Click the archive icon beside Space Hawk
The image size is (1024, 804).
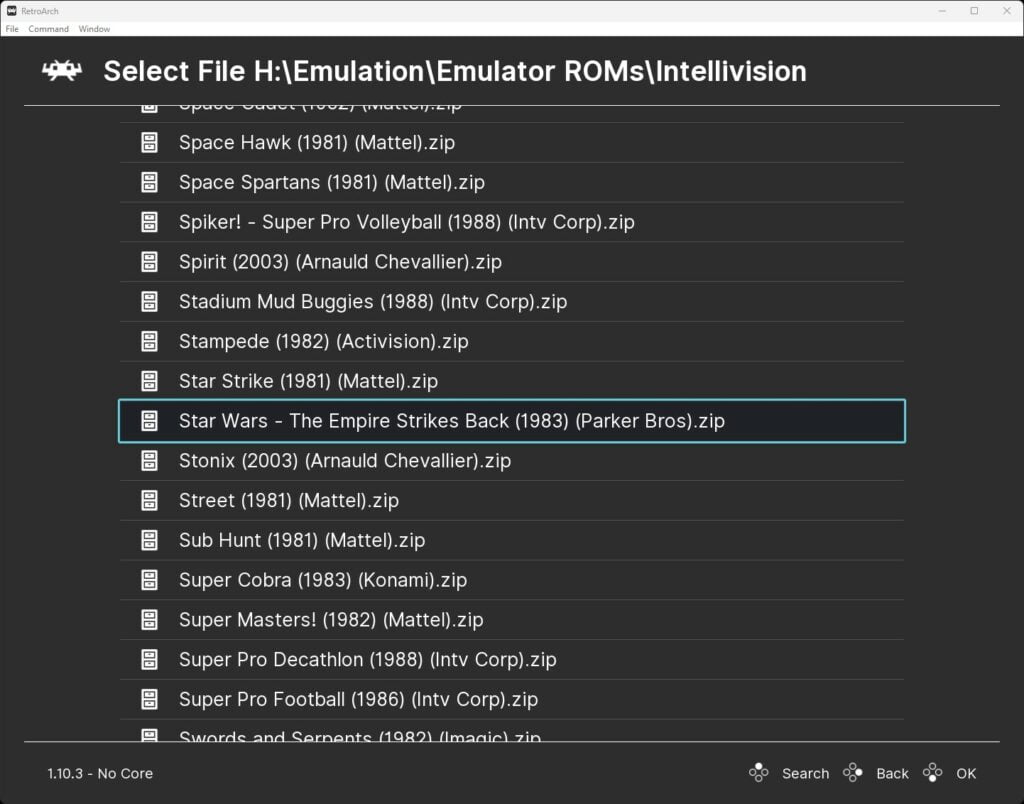click(150, 142)
